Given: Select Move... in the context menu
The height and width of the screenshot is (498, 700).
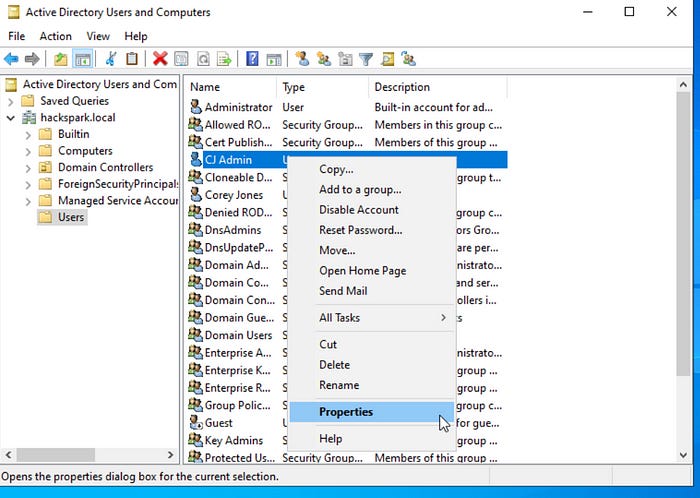Looking at the screenshot, I should coord(371,250).
